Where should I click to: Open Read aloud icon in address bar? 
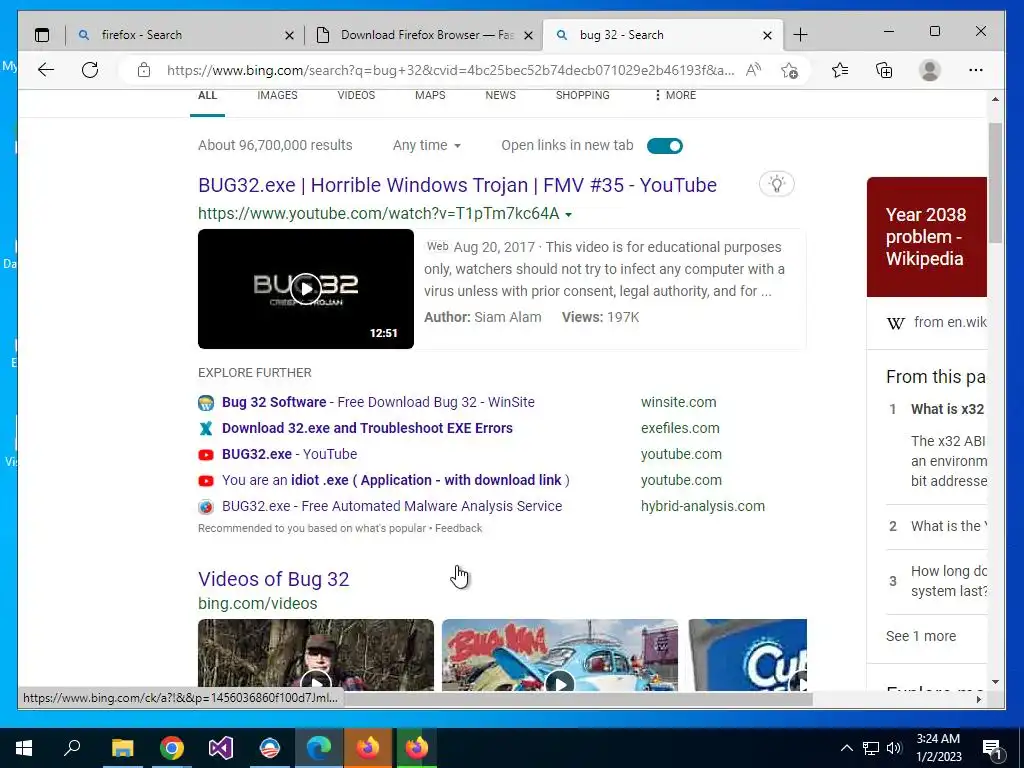point(754,70)
